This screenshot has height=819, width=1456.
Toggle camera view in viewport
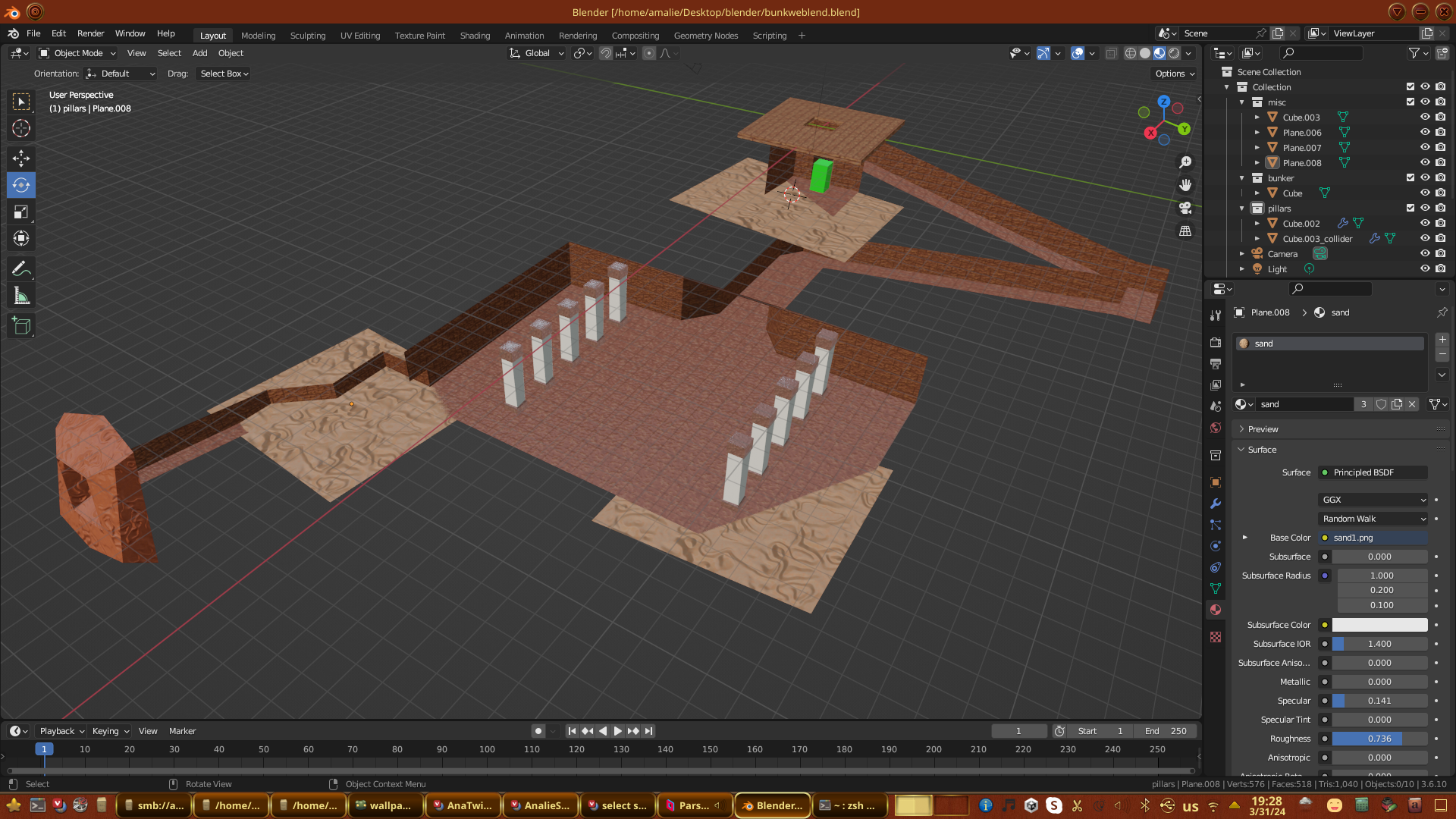[1185, 208]
